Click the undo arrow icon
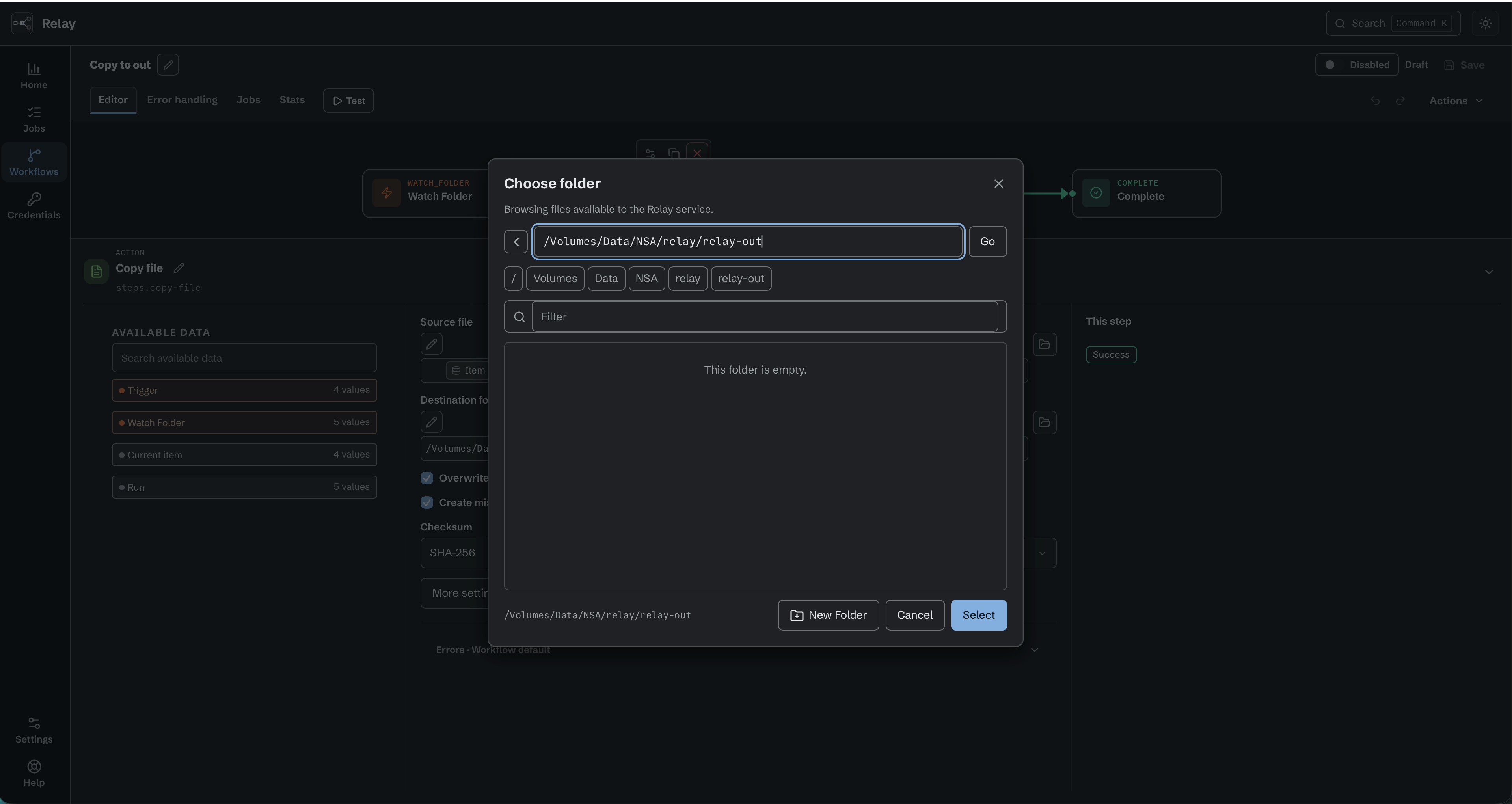This screenshot has height=804, width=1512. point(1375,101)
